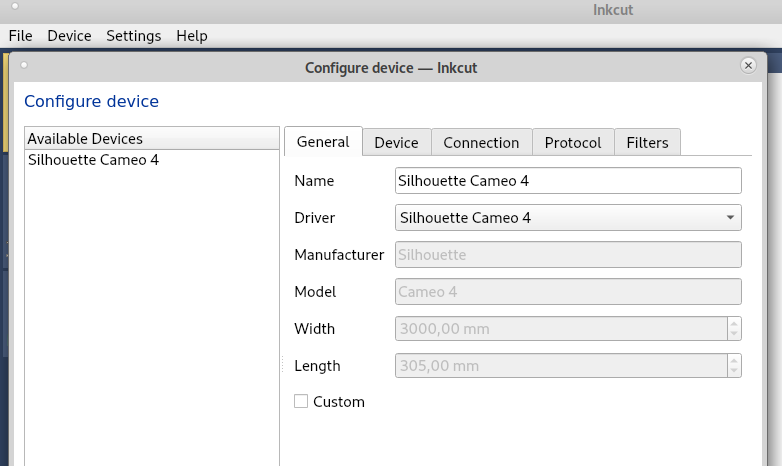This screenshot has height=466, width=782.
Task: Click the Model field
Action: click(x=568, y=292)
